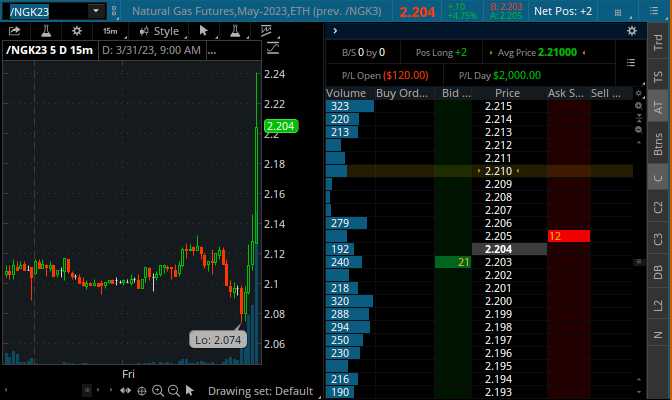
Task: Switch to the Trd sidebar tab
Action: [658, 42]
